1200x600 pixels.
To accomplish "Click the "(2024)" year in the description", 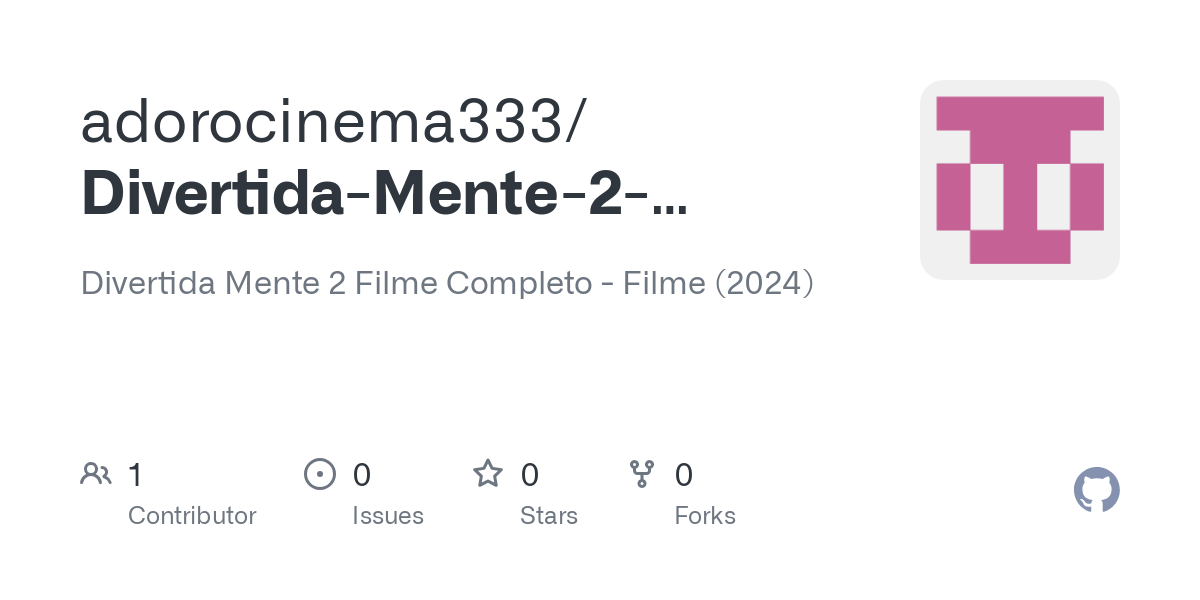I will coord(764,284).
